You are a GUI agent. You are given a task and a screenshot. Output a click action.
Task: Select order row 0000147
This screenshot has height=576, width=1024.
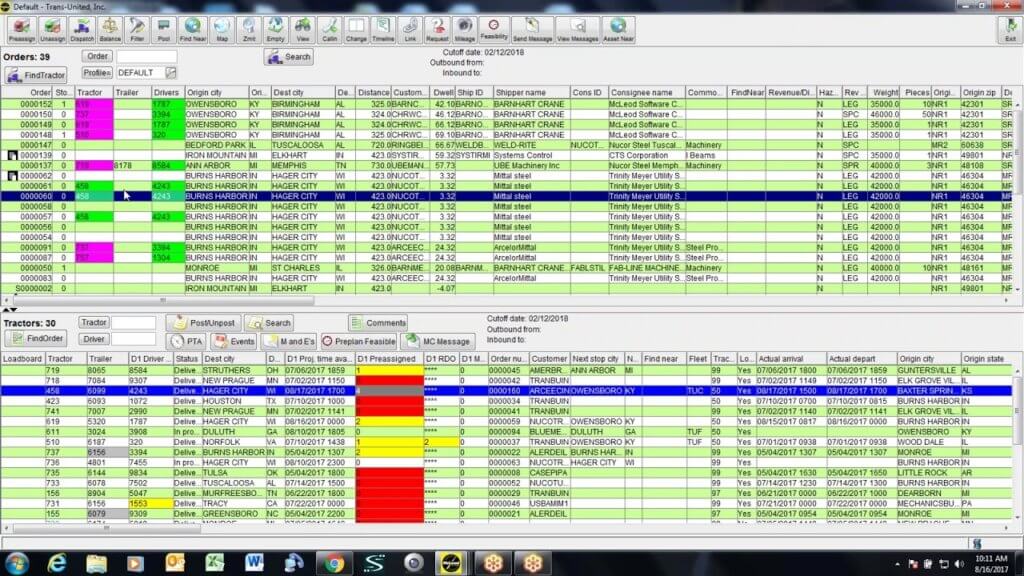click(x=507, y=145)
